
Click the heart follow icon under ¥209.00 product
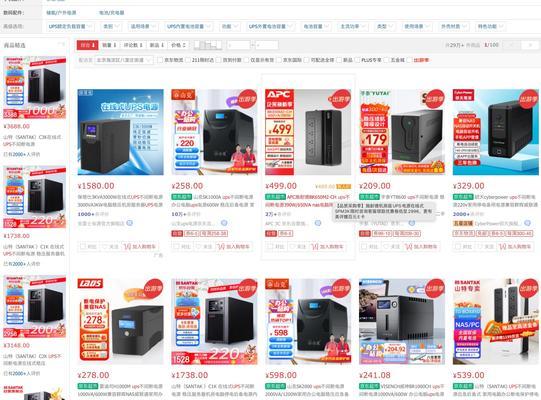[x=392, y=246]
